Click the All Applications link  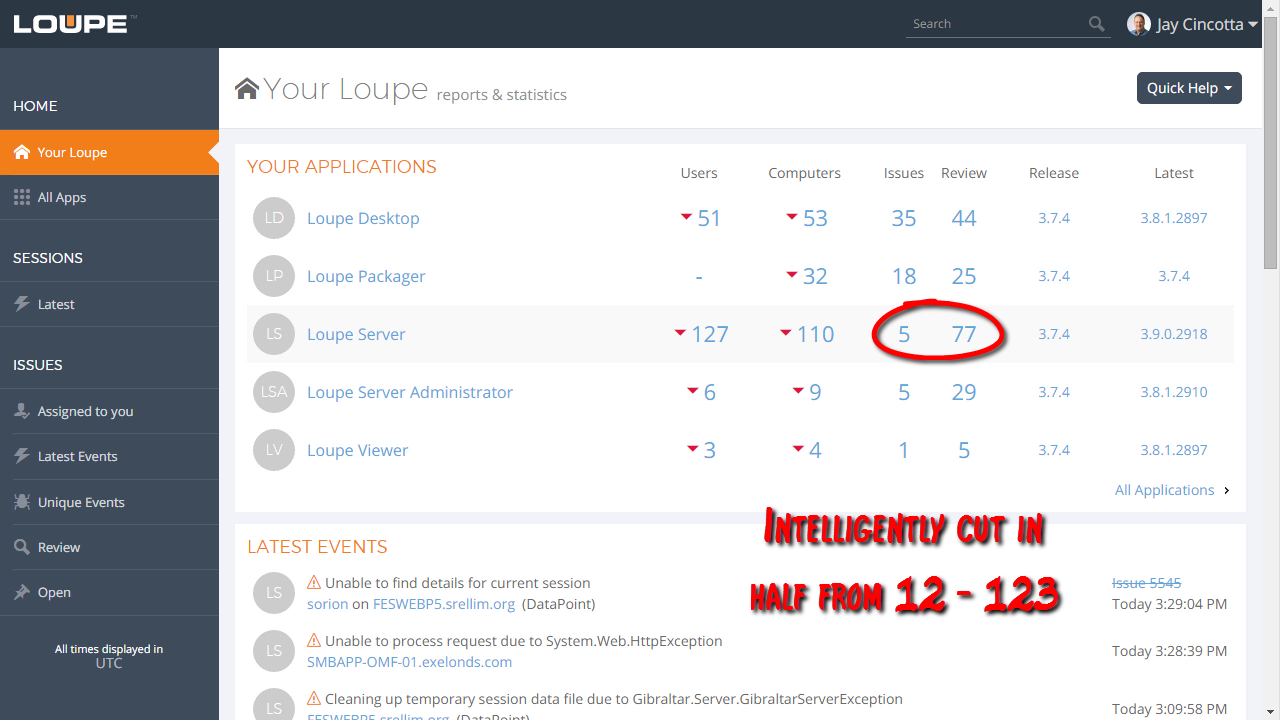(x=1164, y=490)
